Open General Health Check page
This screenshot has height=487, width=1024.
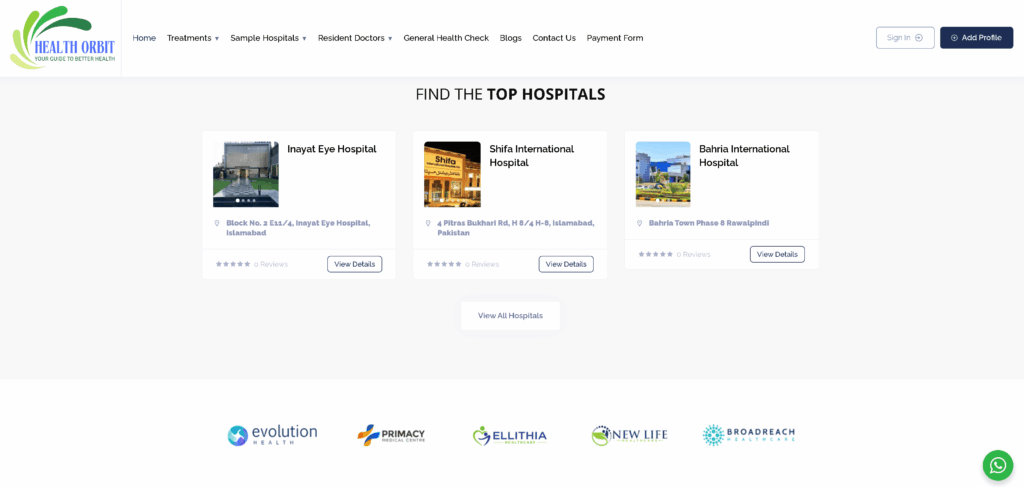(x=446, y=38)
